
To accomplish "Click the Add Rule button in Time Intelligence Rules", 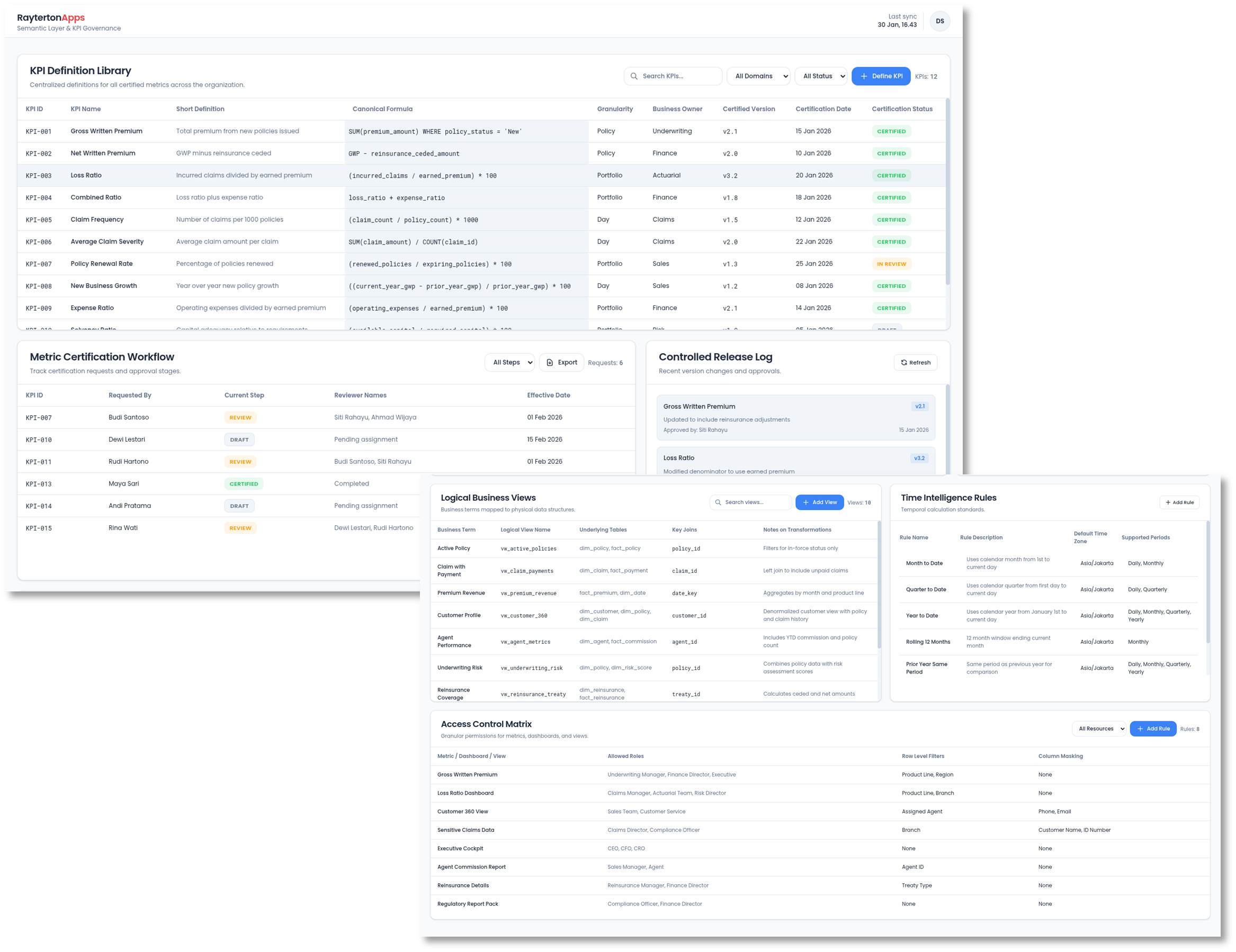I will tap(1179, 502).
